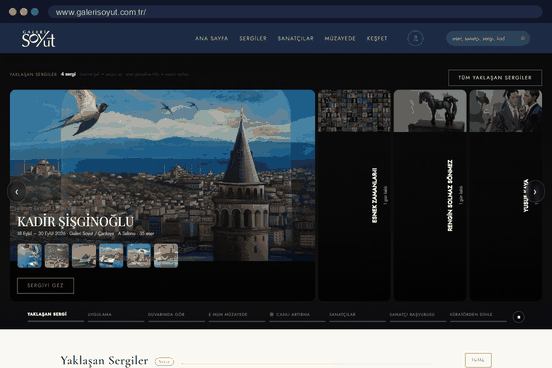
Task: Open second artwork thumbnail under Kadir Şişginoğlu
Action: click(57, 256)
